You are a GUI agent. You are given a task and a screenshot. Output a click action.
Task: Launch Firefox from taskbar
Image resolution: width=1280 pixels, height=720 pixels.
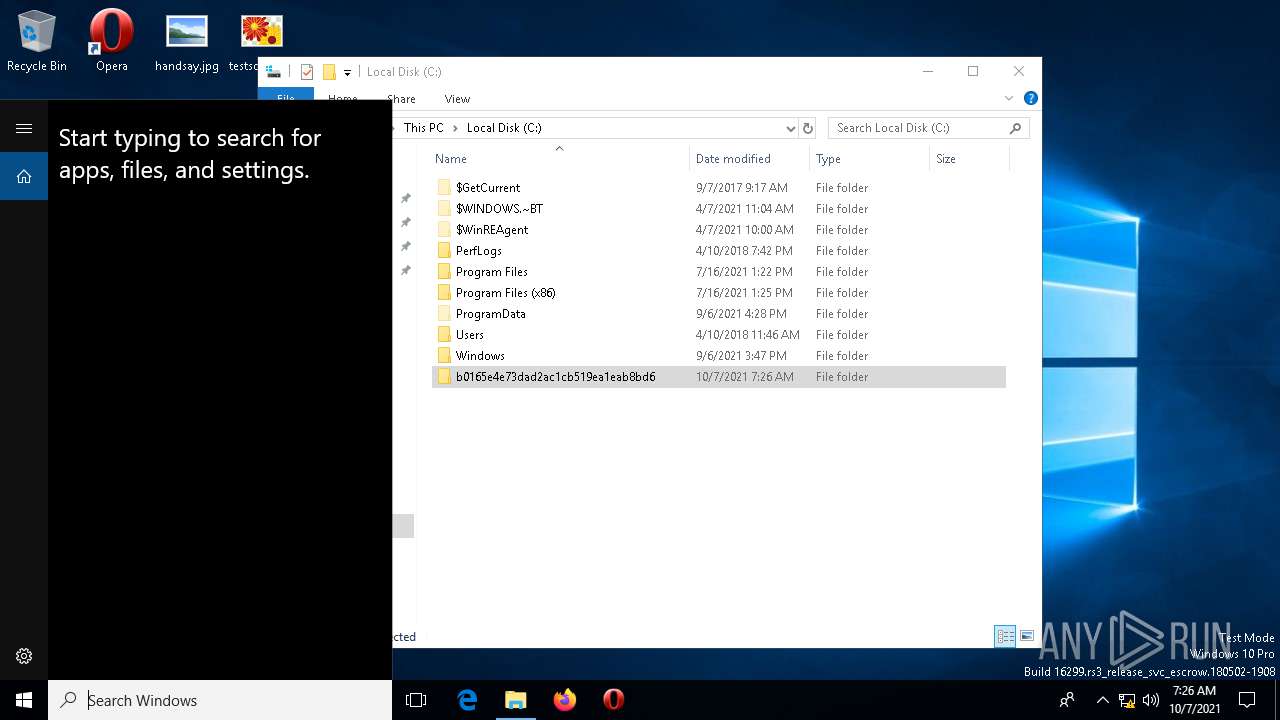[565, 700]
